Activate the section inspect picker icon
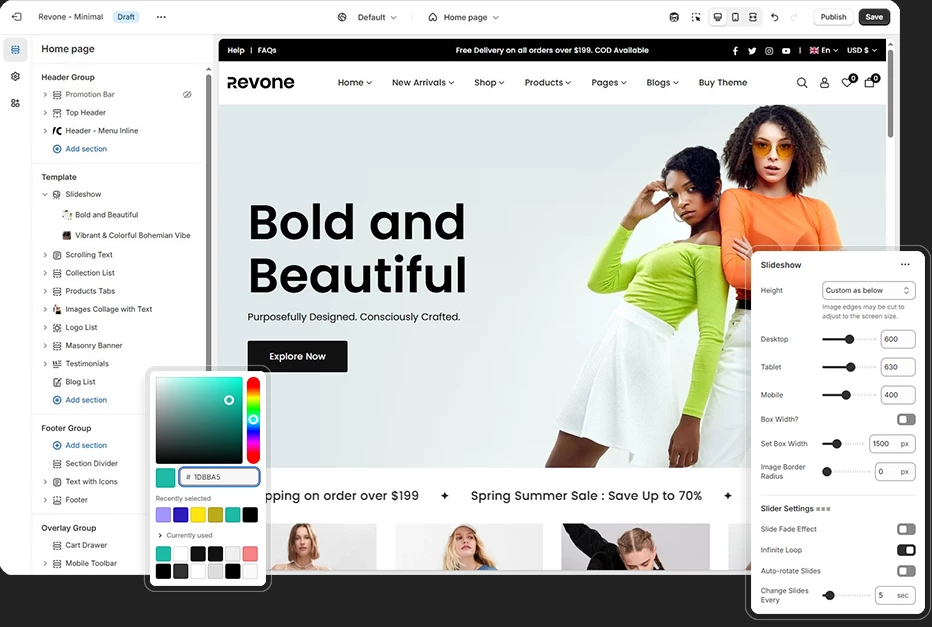The width and height of the screenshot is (932, 627). [x=696, y=17]
